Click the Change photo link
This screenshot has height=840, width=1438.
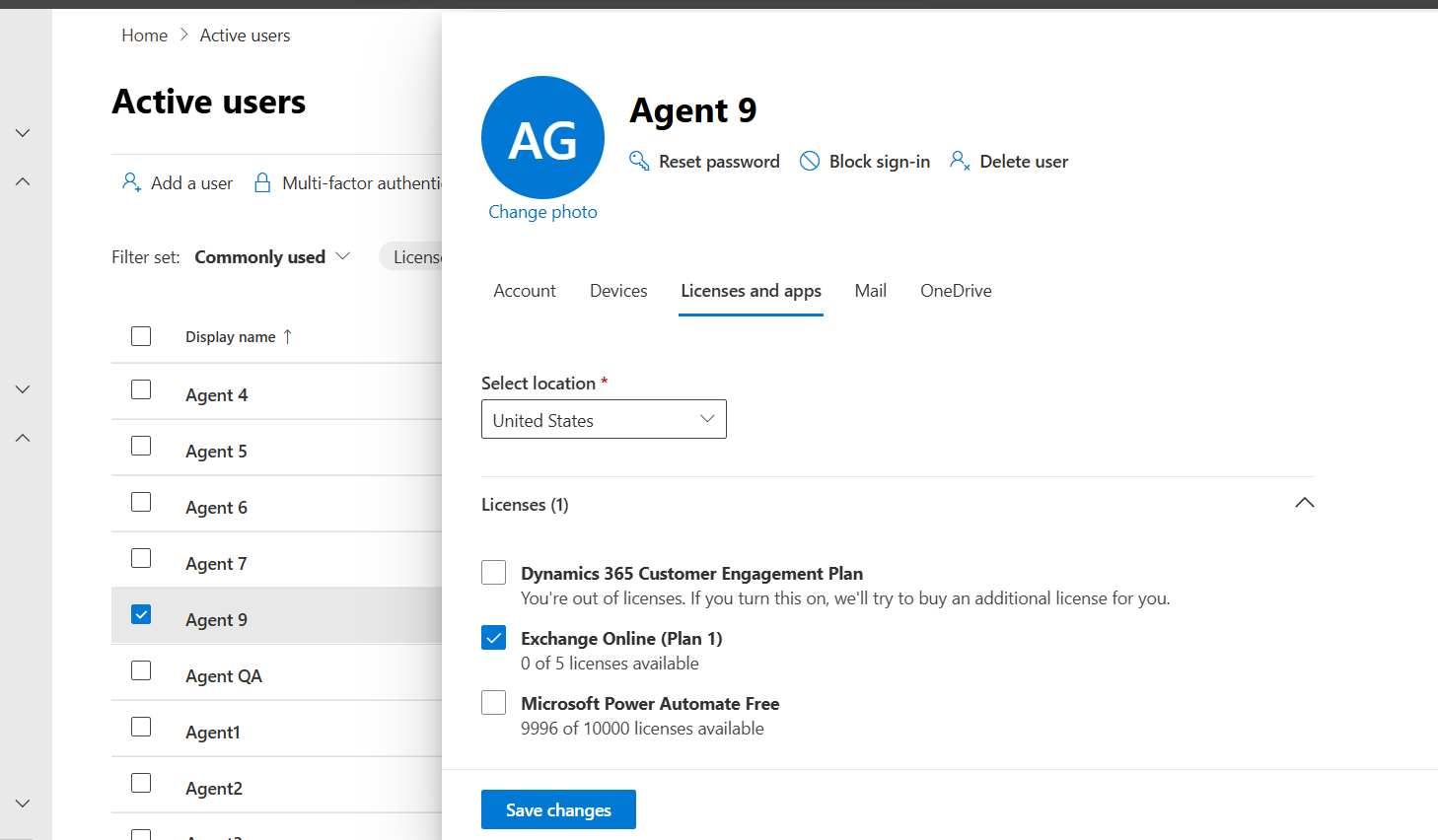coord(542,212)
